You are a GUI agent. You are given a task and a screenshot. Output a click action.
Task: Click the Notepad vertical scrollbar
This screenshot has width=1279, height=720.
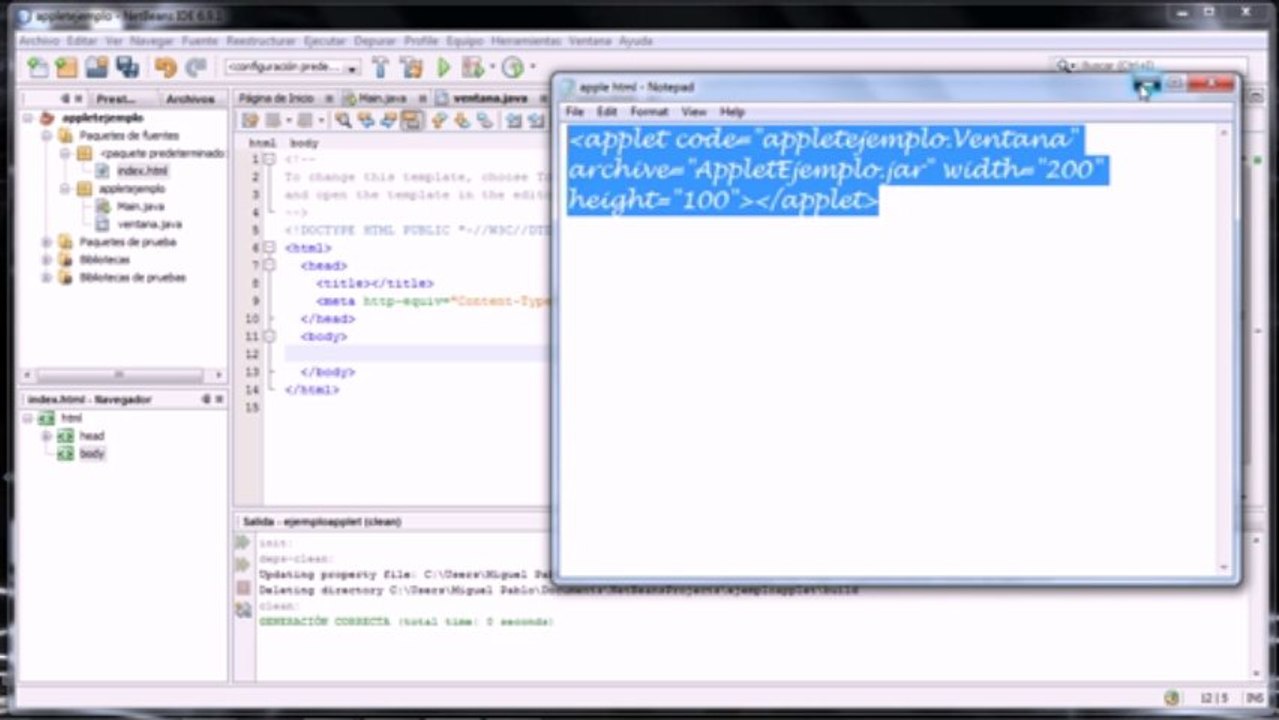tap(1225, 349)
